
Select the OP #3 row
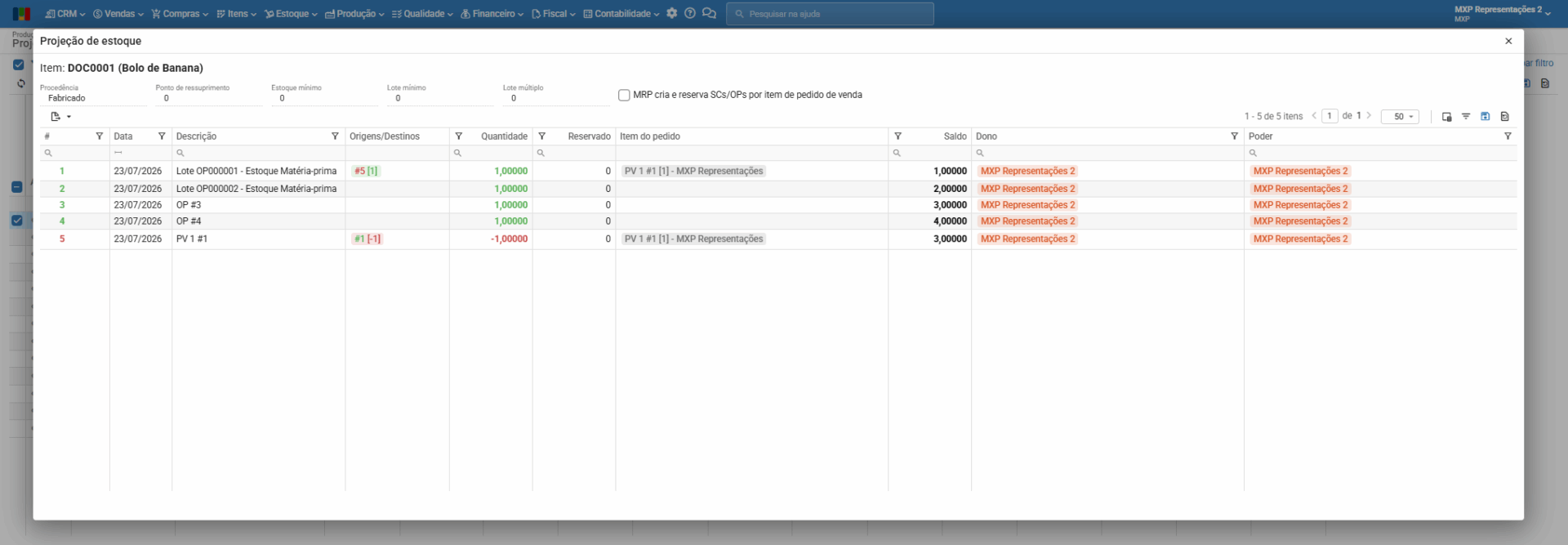click(x=778, y=205)
